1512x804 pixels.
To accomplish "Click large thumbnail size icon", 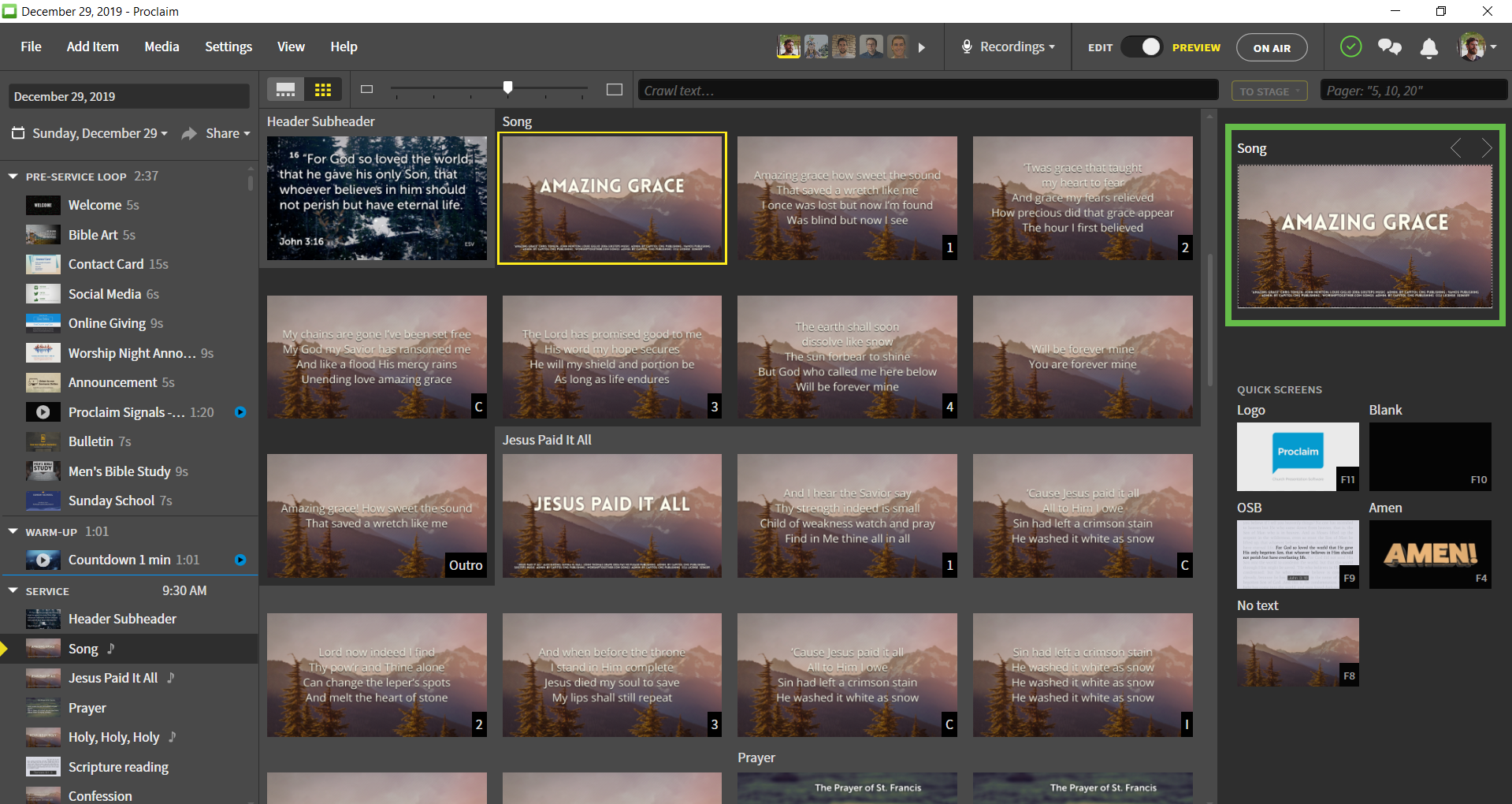I will tap(615, 90).
